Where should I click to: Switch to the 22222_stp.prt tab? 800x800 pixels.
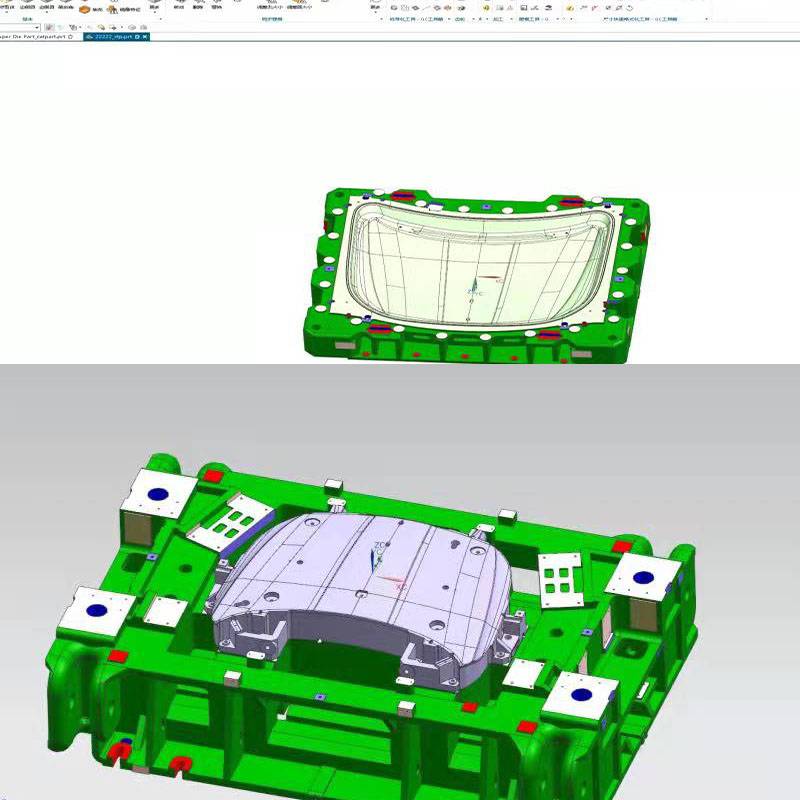click(x=111, y=36)
